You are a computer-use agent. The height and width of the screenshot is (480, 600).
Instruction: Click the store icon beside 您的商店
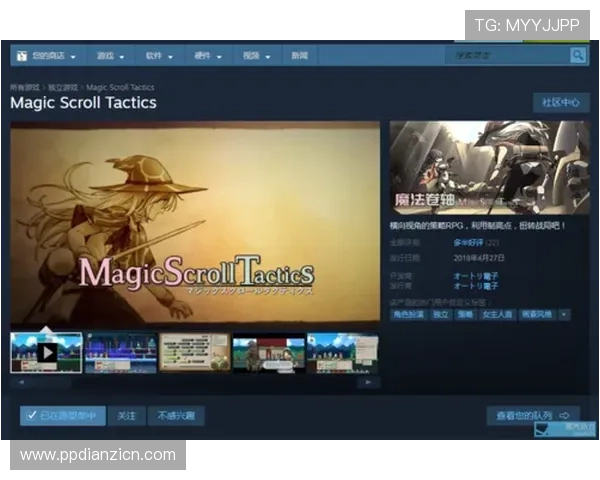(22, 56)
